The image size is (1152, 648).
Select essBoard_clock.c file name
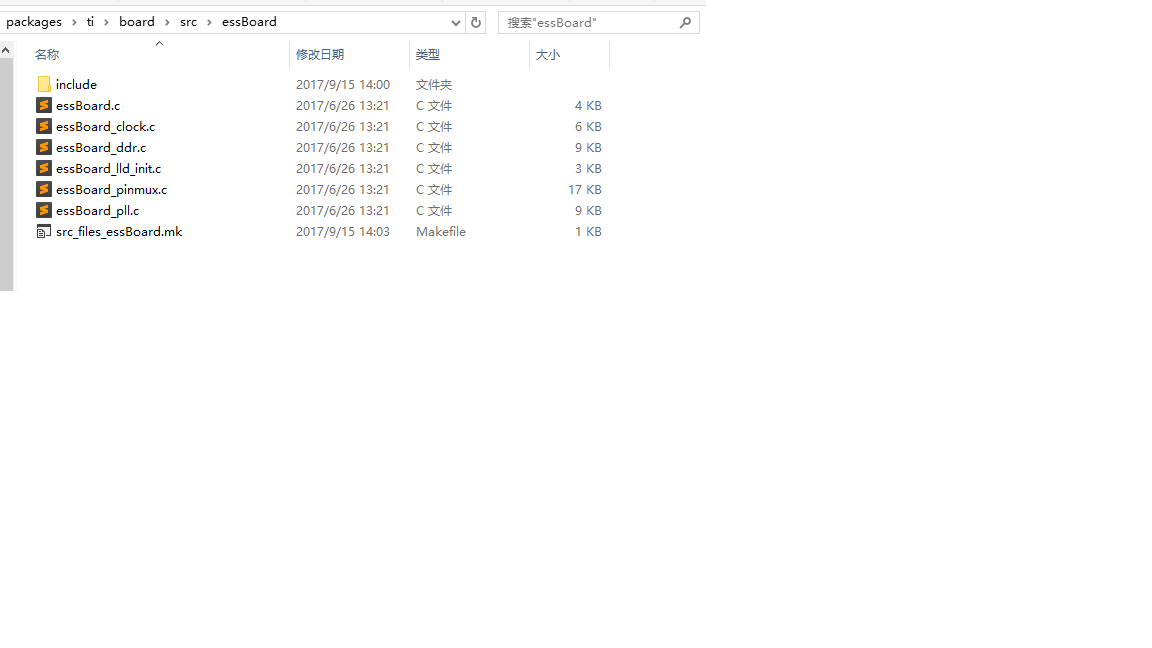106,126
